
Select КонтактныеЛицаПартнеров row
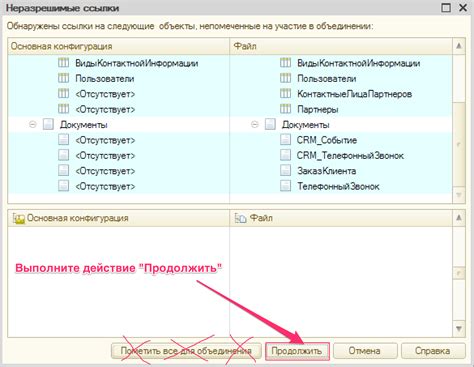(x=355, y=94)
